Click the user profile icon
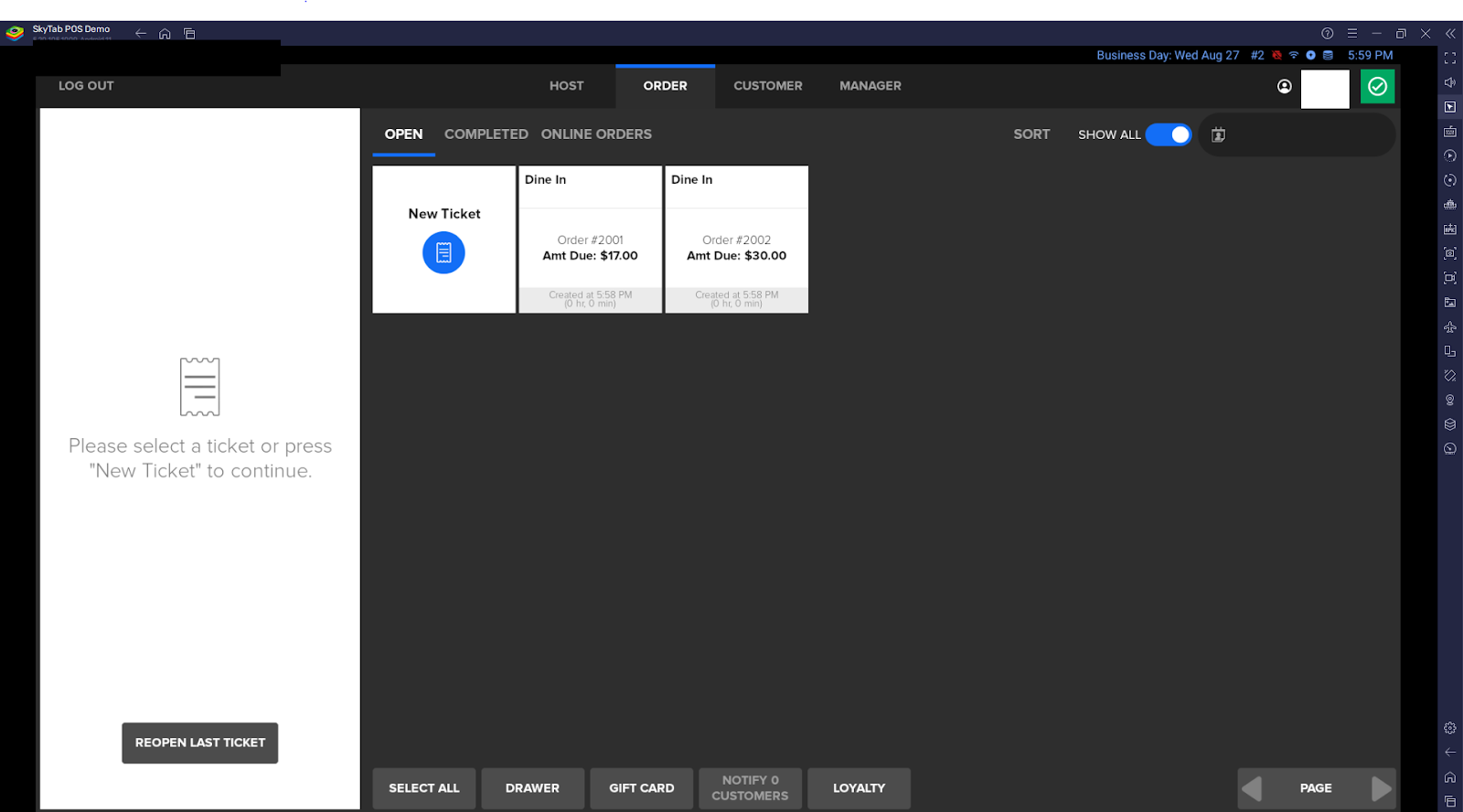Image resolution: width=1463 pixels, height=812 pixels. click(1285, 87)
